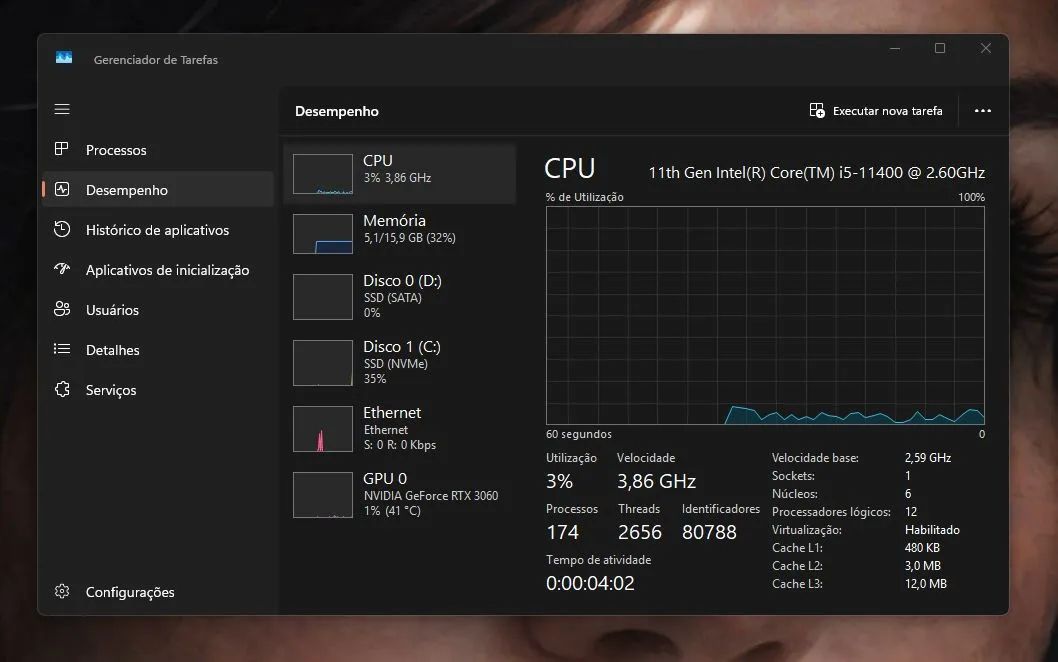This screenshot has height=662, width=1058.
Task: Minimize the Gerenciador de Tarefas window
Action: pos(895,48)
